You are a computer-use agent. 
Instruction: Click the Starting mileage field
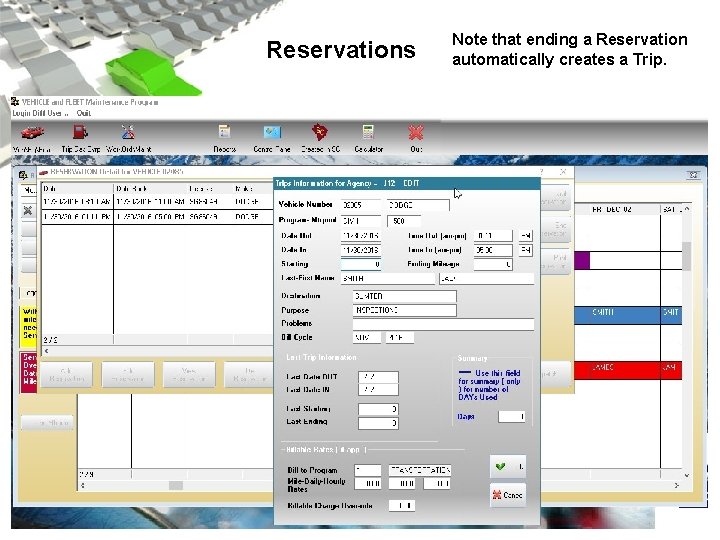[x=360, y=264]
